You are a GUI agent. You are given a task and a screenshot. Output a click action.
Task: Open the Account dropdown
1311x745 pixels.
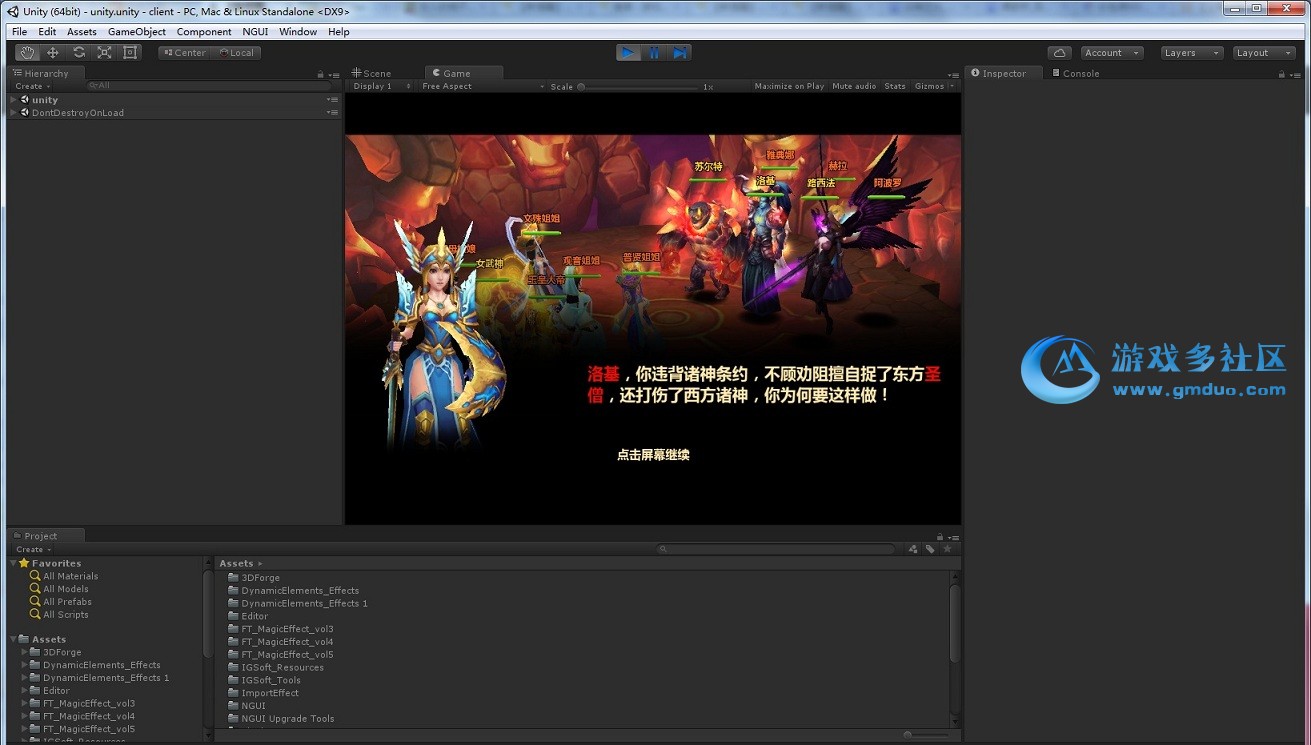tap(1112, 53)
